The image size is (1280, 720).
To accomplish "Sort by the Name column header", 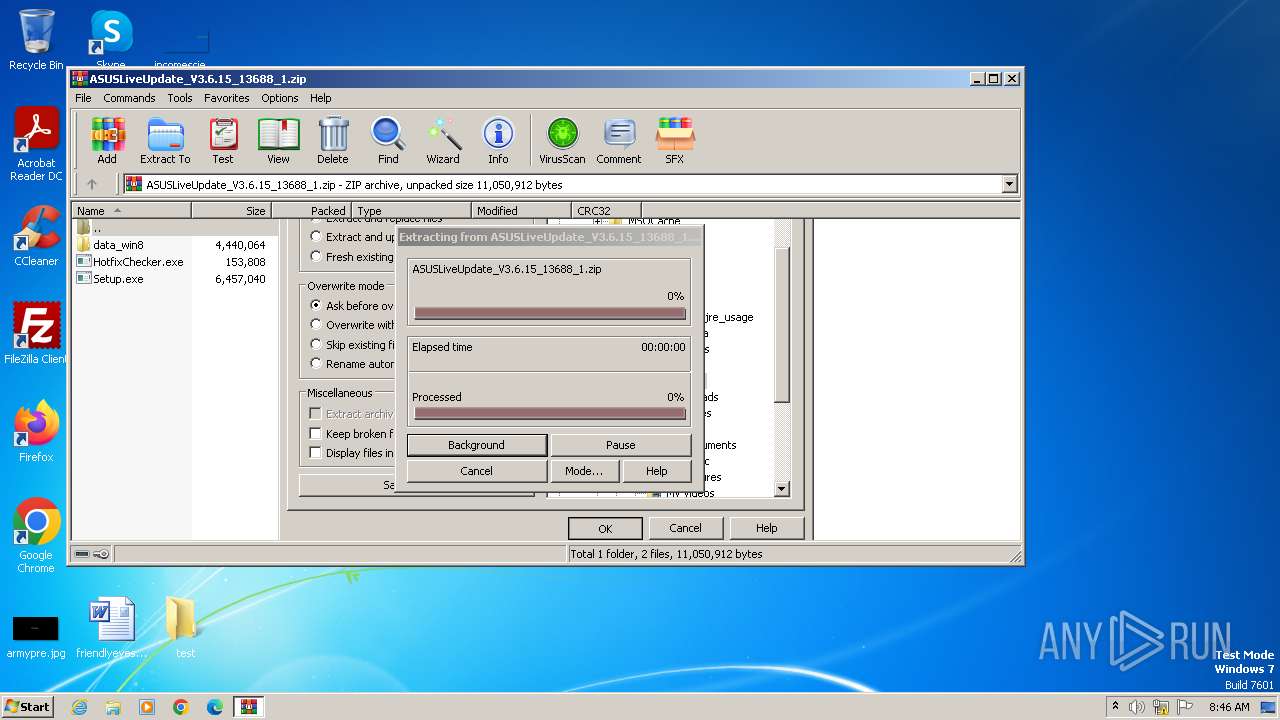I will point(131,211).
